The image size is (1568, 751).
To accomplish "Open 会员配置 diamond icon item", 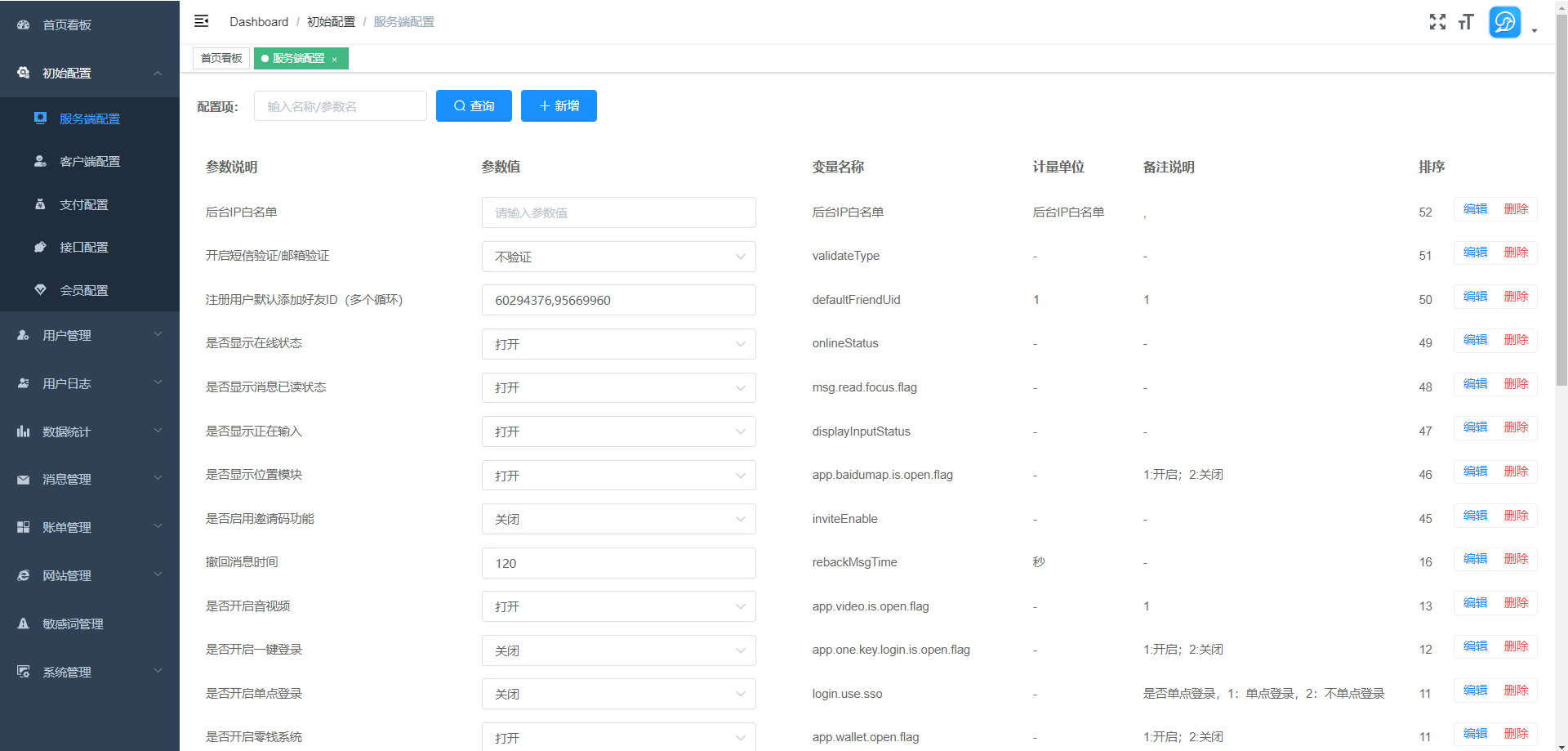I will pyautogui.click(x=40, y=290).
